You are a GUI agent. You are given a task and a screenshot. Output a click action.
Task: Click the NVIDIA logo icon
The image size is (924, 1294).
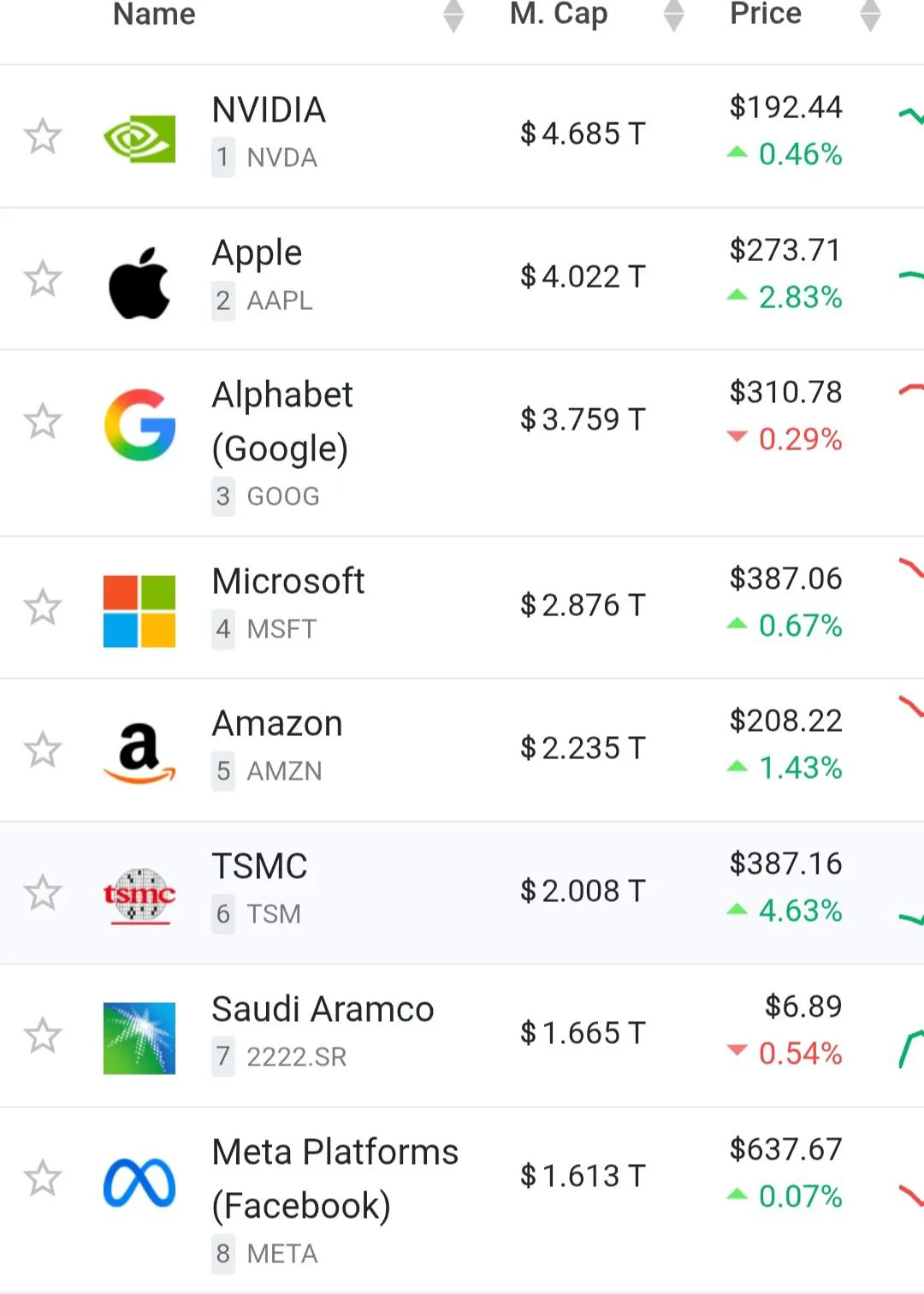pos(139,138)
